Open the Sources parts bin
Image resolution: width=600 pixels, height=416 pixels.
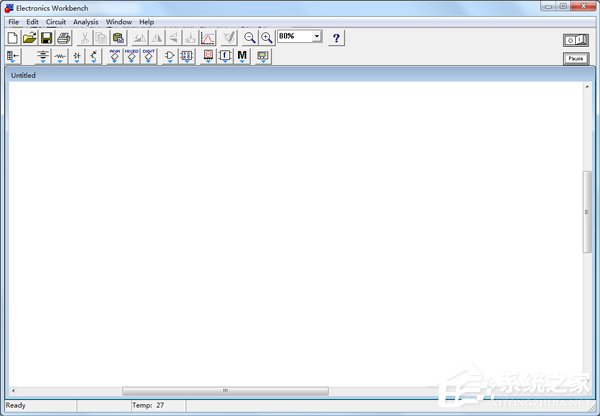(43, 56)
